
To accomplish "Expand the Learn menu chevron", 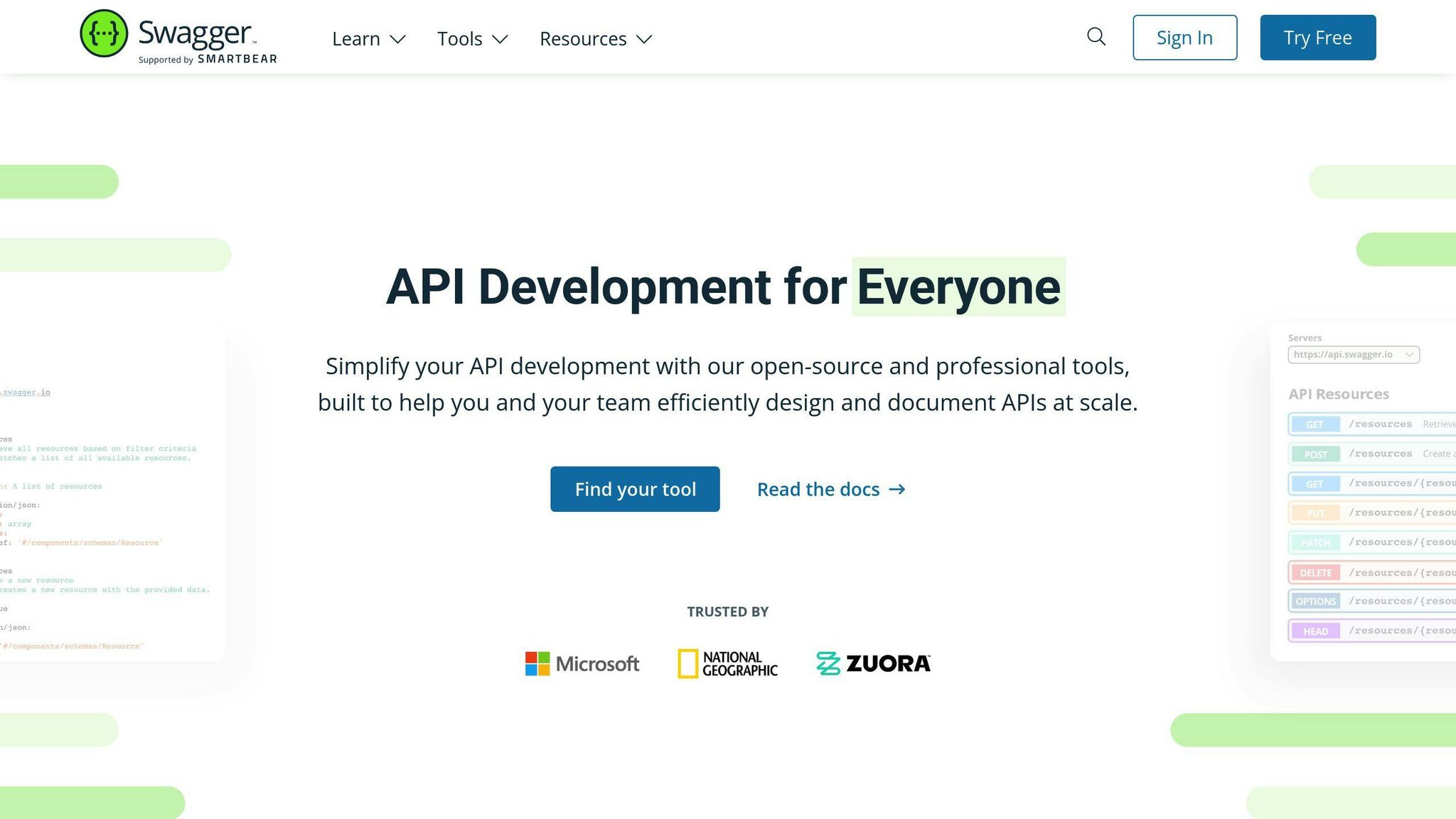I will pyautogui.click(x=398, y=39).
